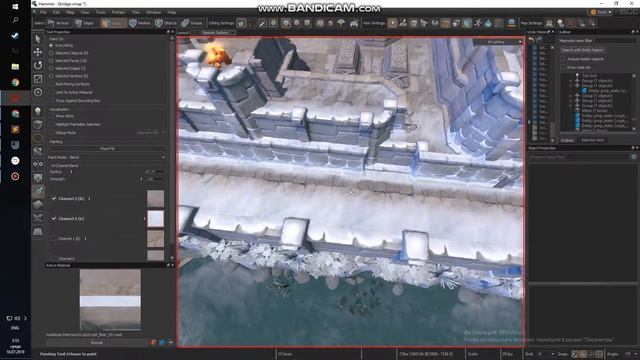Select the Entity lightbulb tool

click(x=38, y=111)
